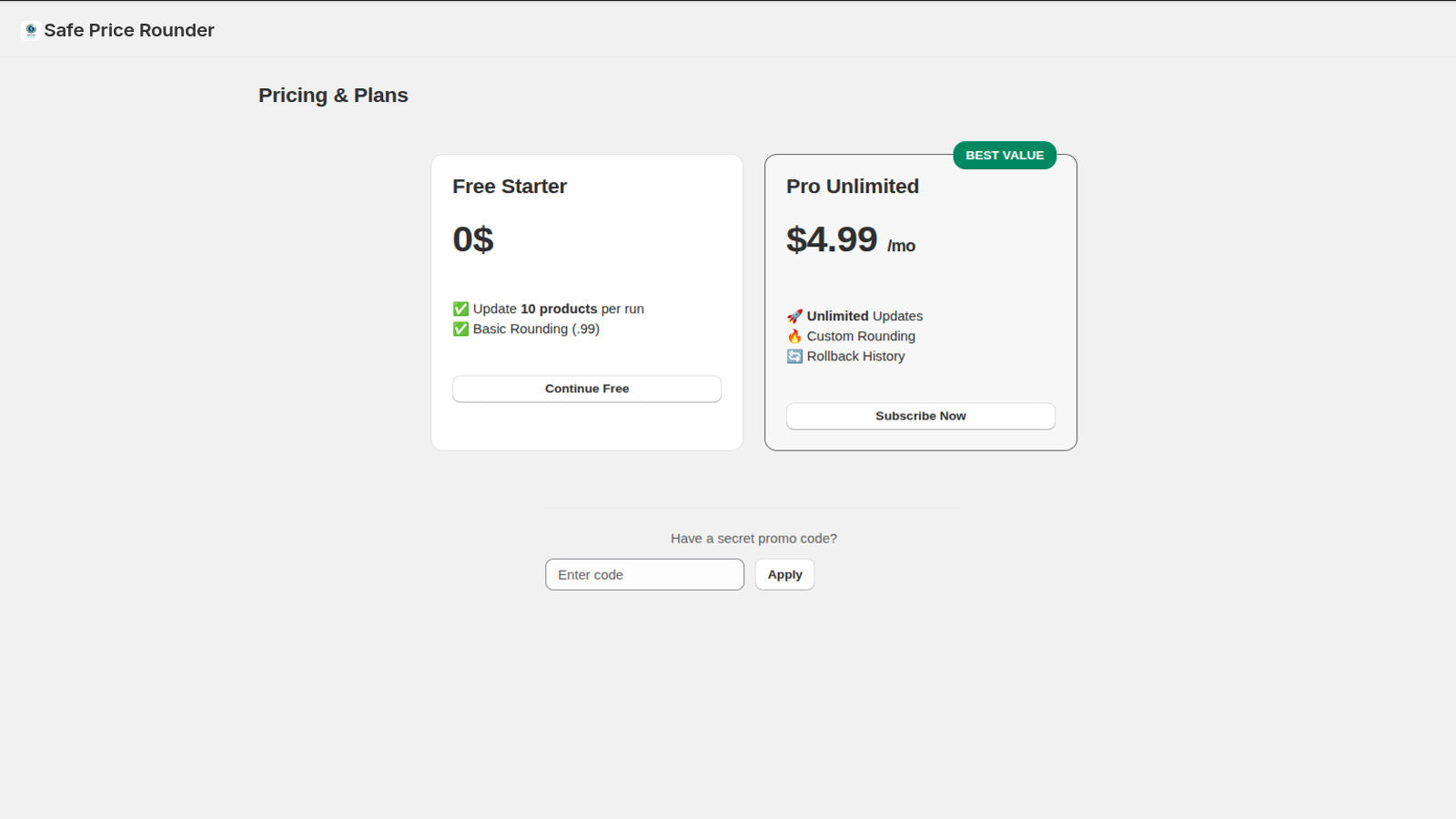Screen dimensions: 1456x819
Task: Click the Pricing & Plans heading
Action: (333, 95)
